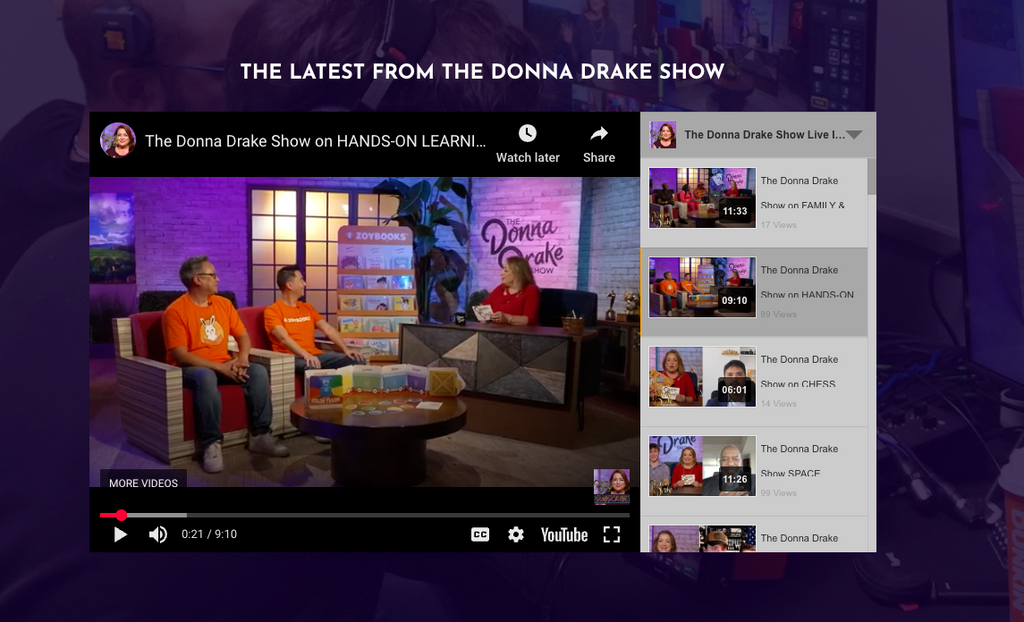Click playlist scrollbar handle

point(872,176)
